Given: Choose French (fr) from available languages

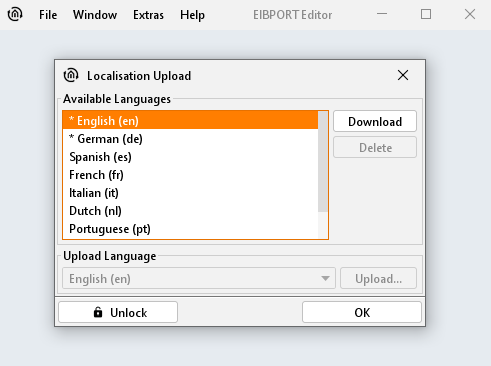Looking at the screenshot, I should (x=190, y=175).
